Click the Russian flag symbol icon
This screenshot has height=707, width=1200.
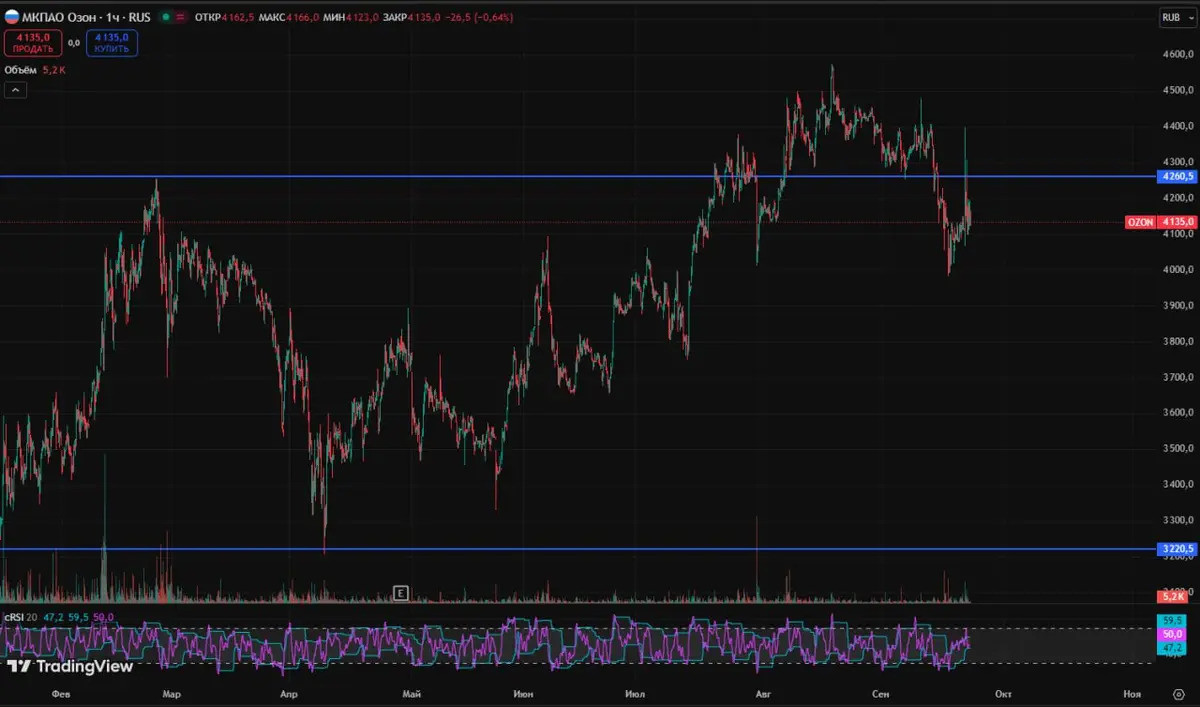click(x=11, y=17)
